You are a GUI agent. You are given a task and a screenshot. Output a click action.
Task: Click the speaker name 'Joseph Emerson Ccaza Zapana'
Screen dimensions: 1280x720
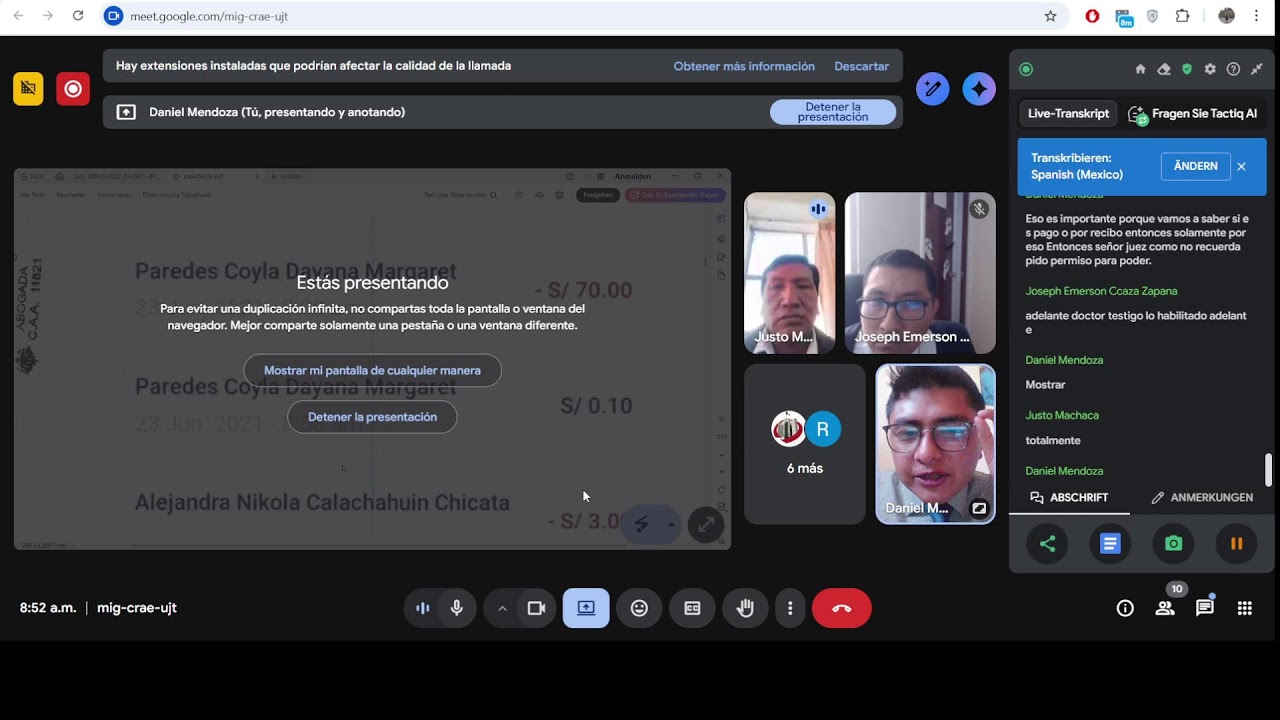(x=1101, y=291)
